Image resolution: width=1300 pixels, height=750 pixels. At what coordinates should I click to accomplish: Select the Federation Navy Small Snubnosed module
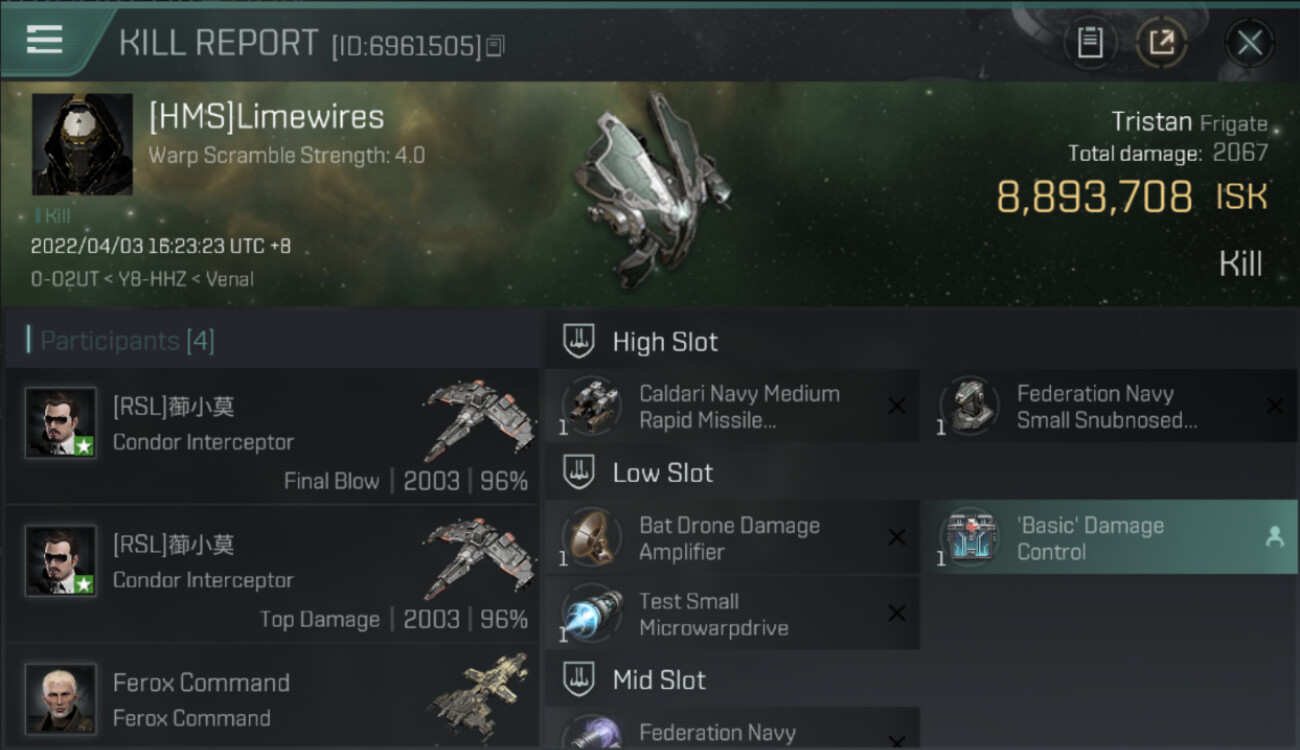1110,406
